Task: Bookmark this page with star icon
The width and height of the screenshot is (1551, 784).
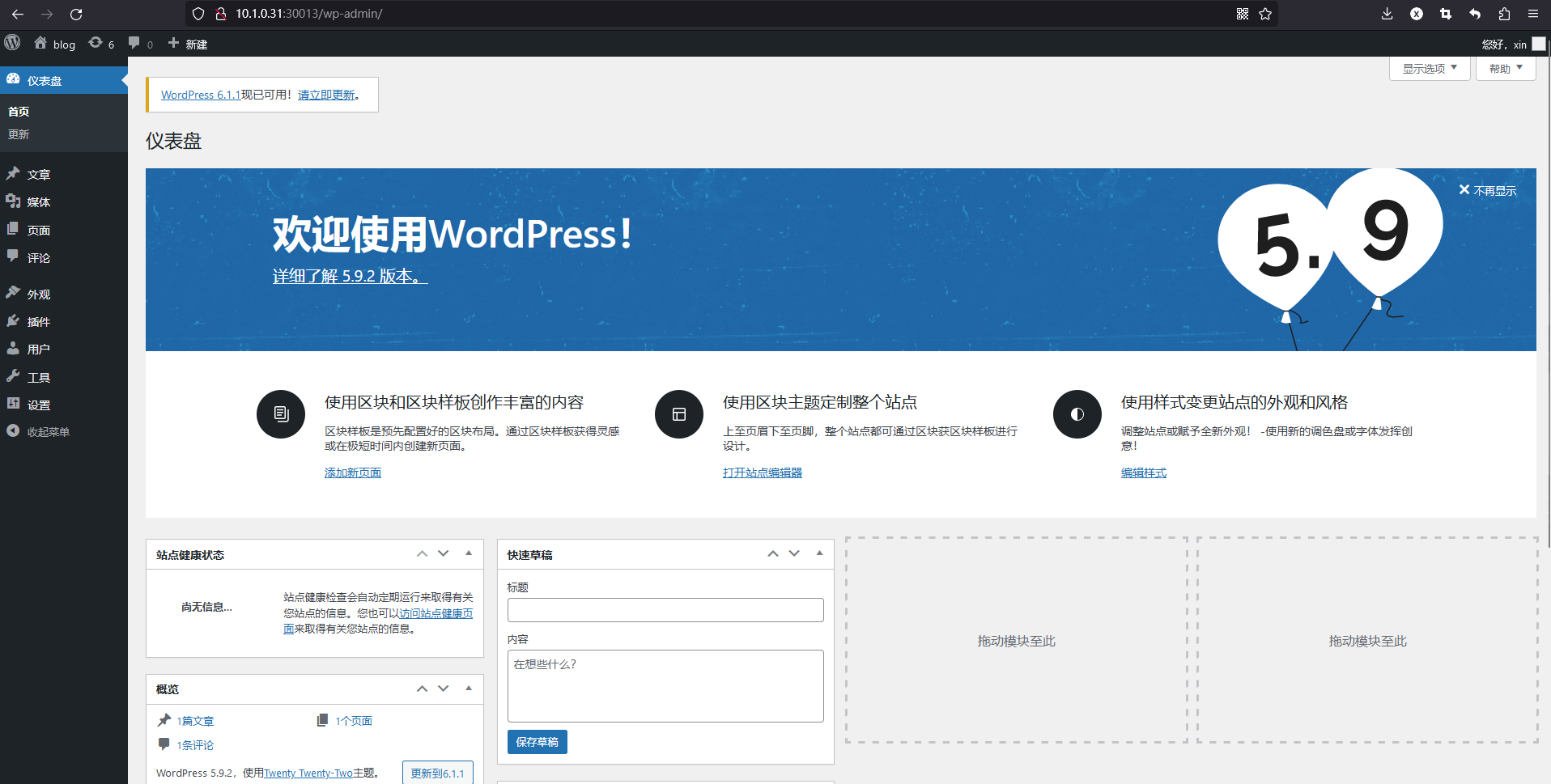Action: click(1265, 14)
